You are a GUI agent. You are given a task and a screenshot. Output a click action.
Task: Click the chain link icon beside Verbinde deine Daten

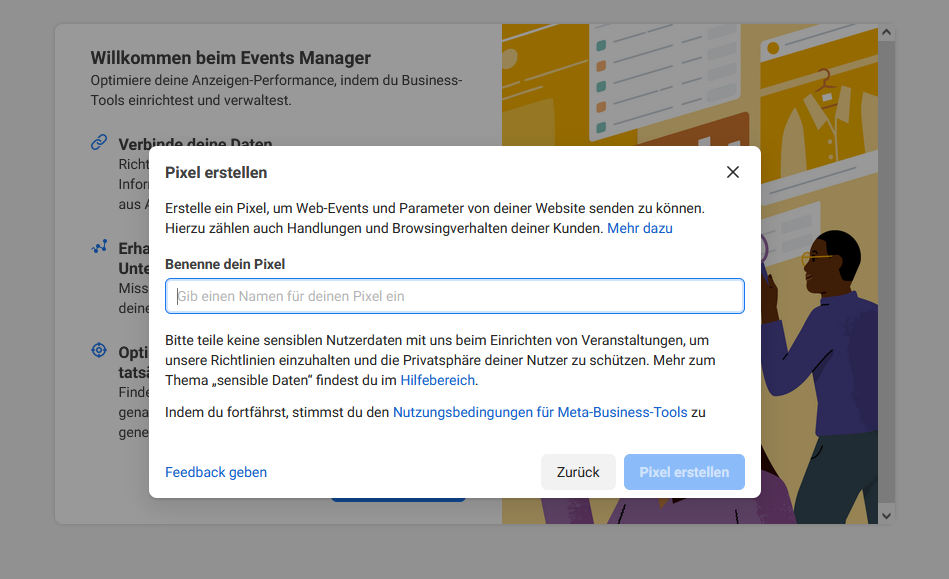[x=99, y=143]
